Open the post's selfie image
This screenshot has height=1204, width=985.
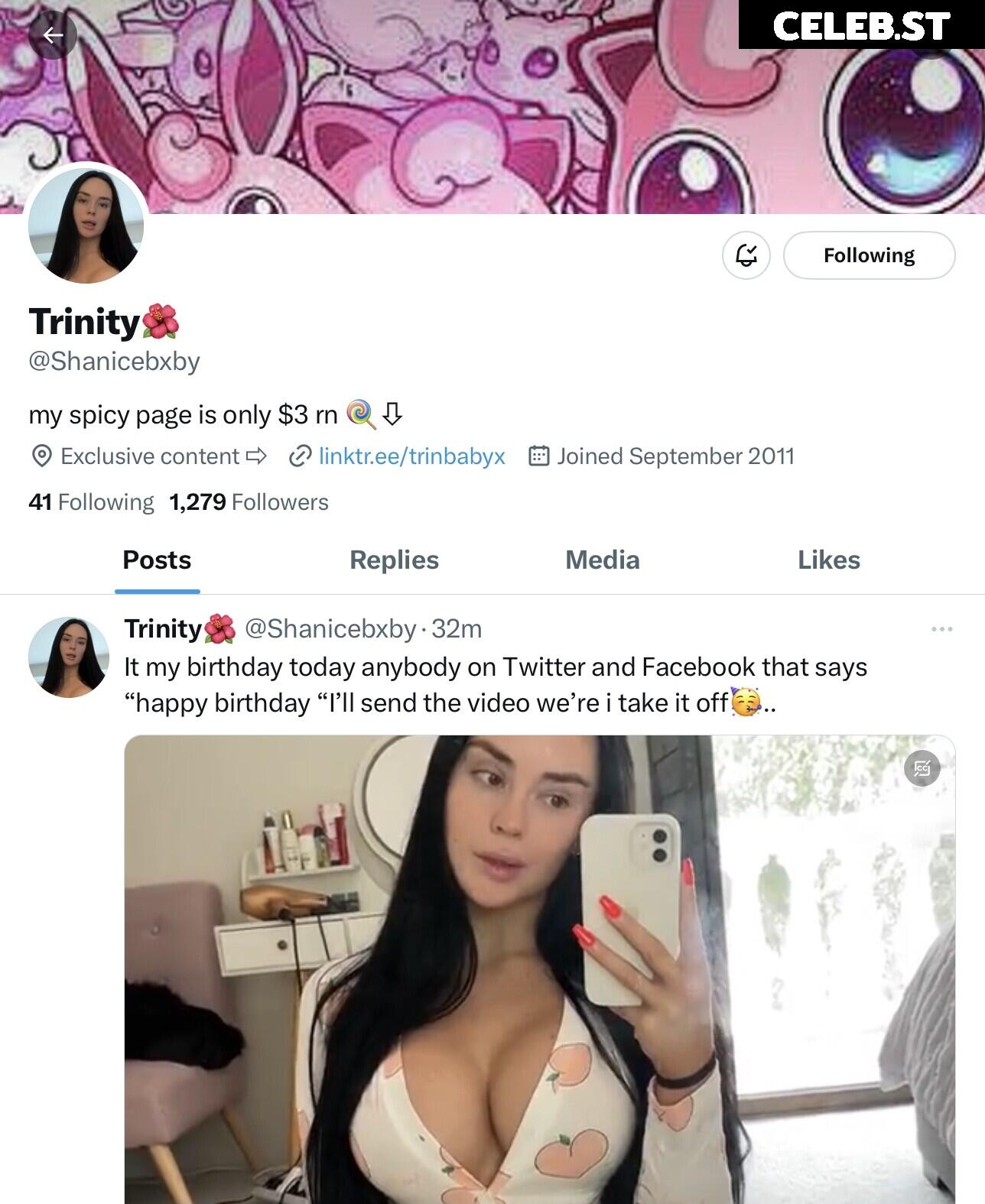539,969
